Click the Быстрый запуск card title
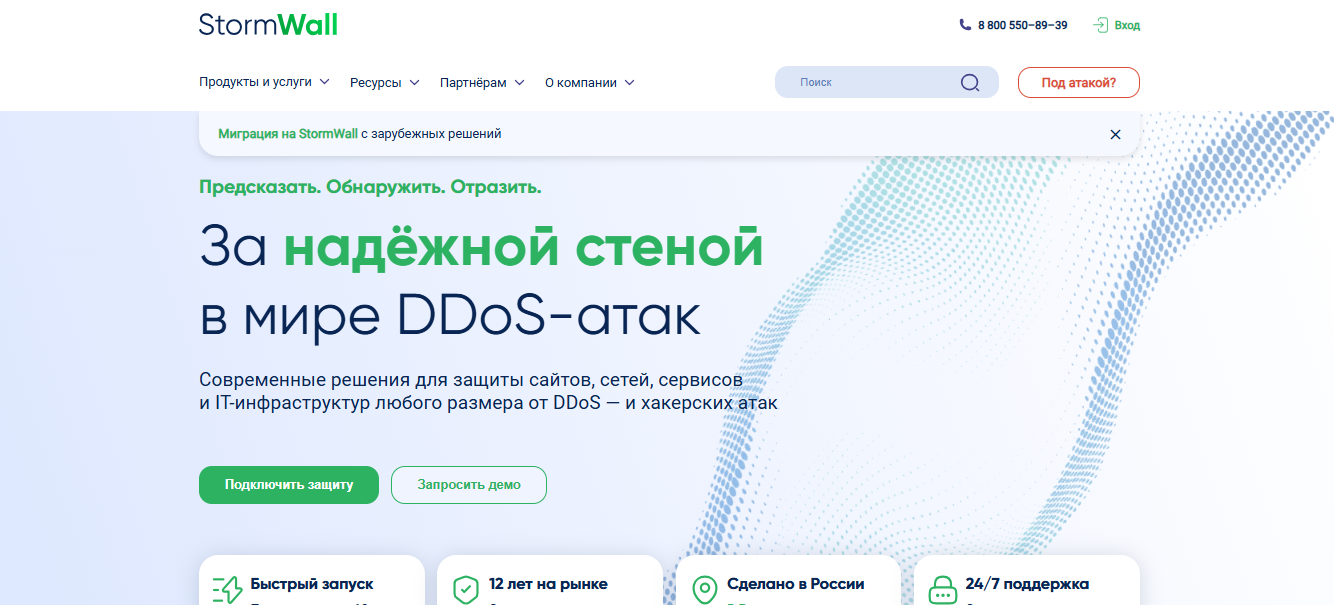This screenshot has width=1334, height=605. click(312, 584)
